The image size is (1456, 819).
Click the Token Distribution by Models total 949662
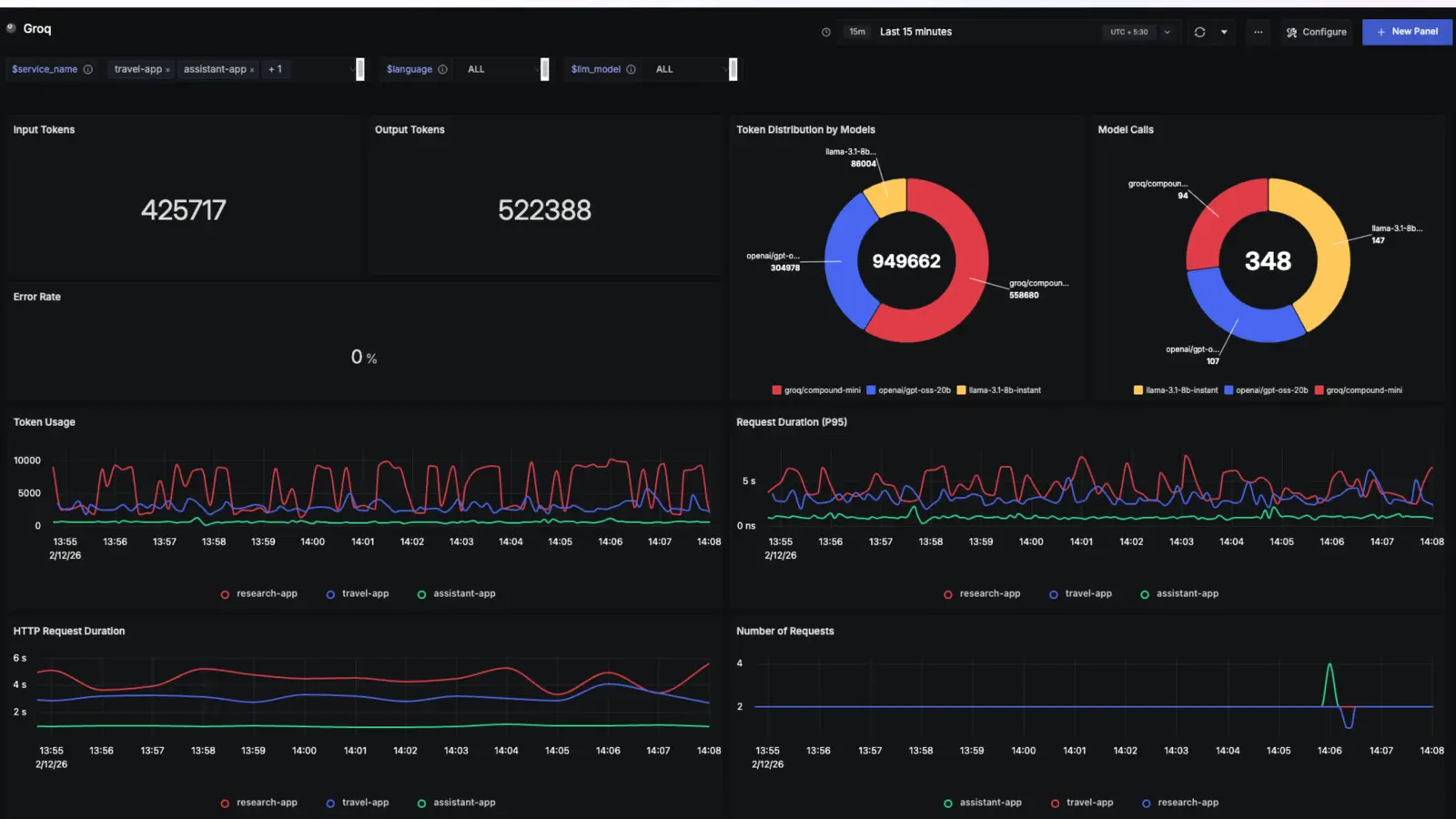(x=906, y=261)
